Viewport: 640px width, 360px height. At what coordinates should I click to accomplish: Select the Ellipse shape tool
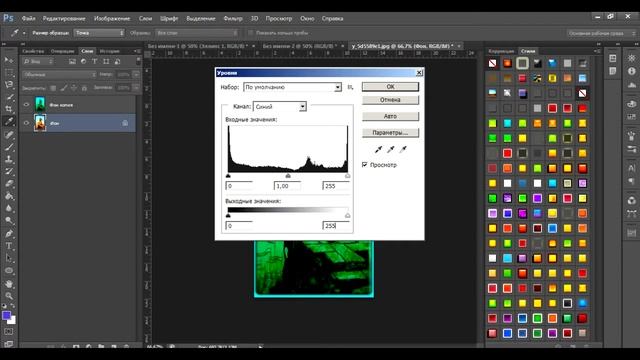point(9,271)
